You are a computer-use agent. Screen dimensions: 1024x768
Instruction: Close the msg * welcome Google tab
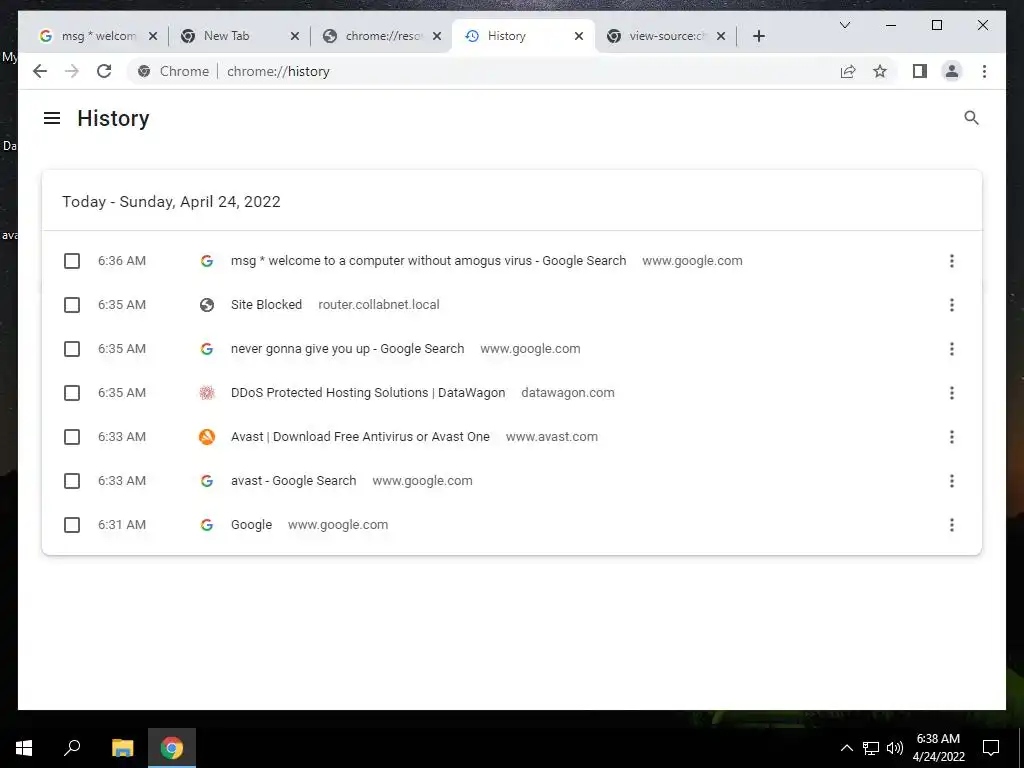[153, 36]
